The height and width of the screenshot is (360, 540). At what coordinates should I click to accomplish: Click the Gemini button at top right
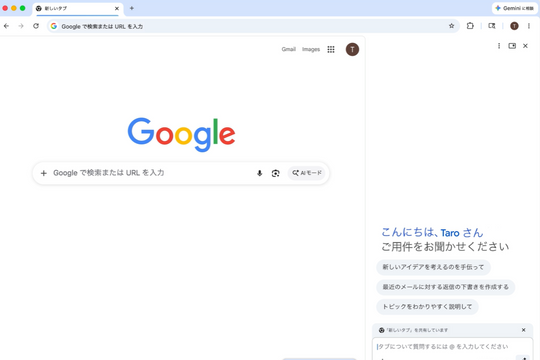tap(514, 8)
